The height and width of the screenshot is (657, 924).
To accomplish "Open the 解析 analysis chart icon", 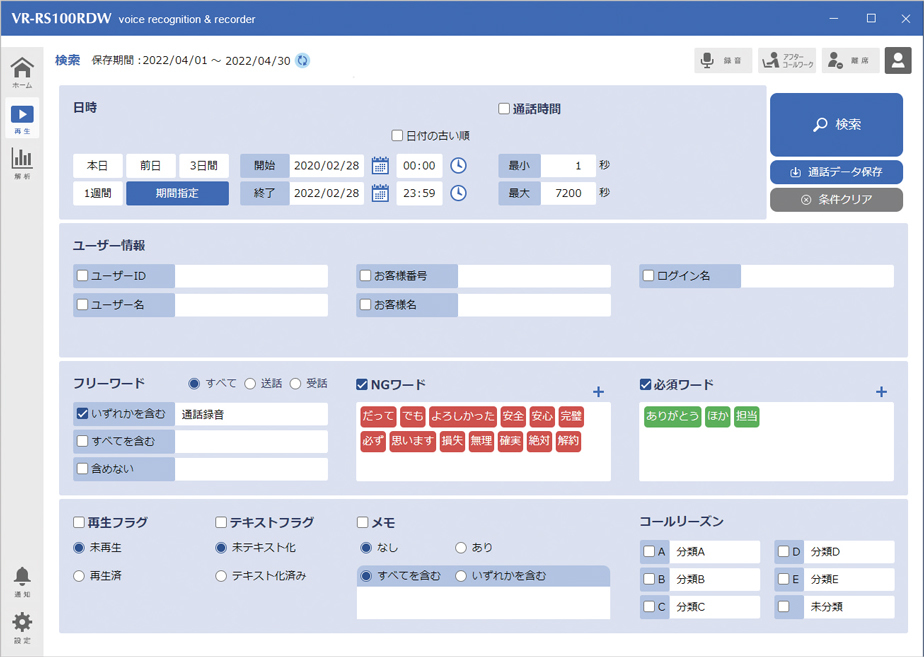I will [x=21, y=161].
